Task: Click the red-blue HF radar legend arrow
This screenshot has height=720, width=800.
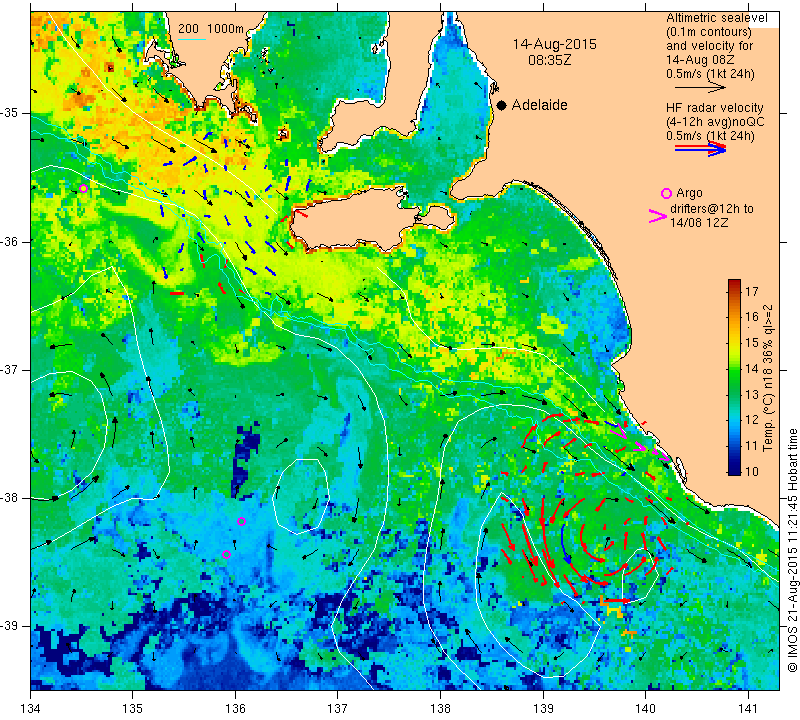Action: tap(701, 149)
